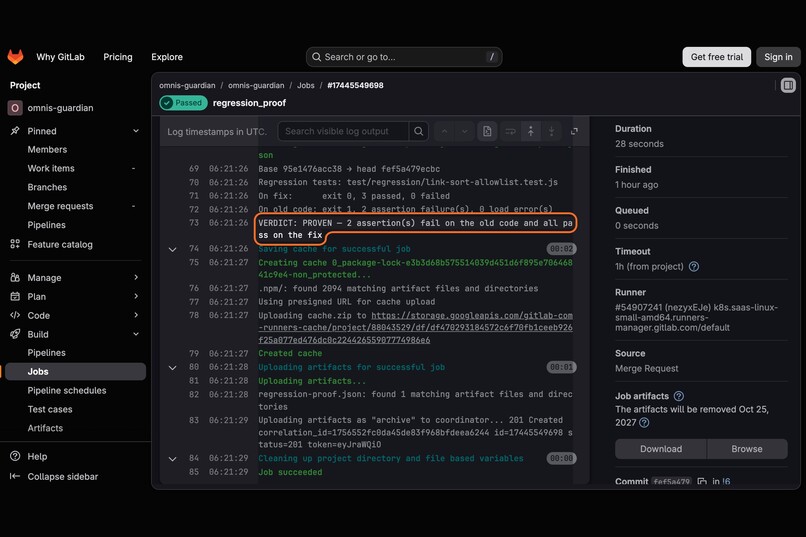
Task: Expand the Code menu chevron
Action: click(x=136, y=315)
